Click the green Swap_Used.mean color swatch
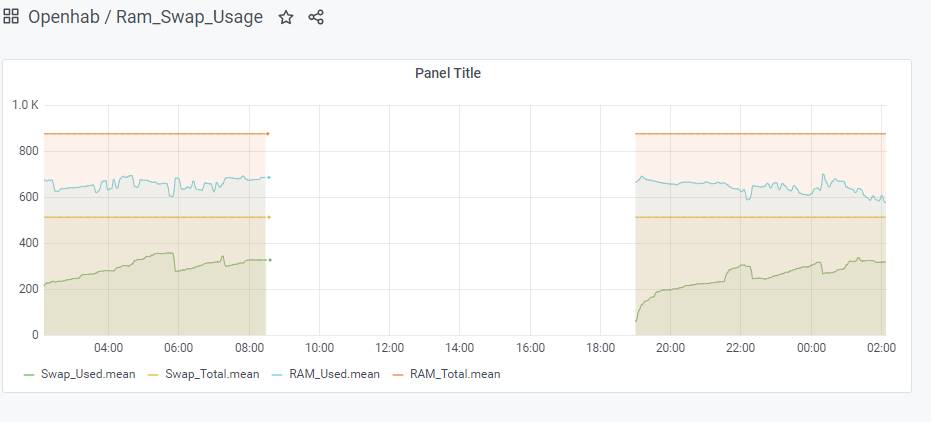The image size is (931, 422). [29, 374]
